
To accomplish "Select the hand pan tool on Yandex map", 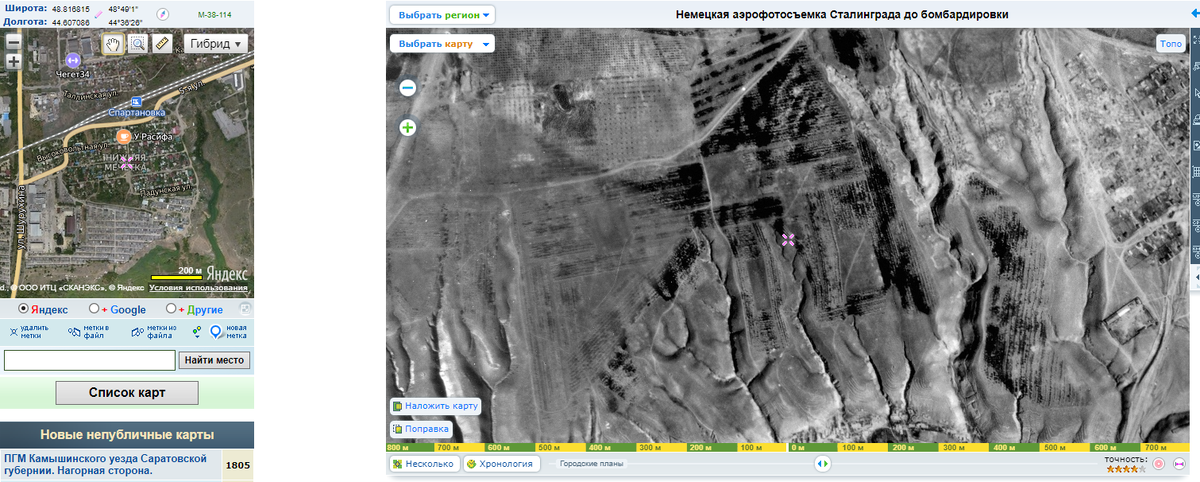I will point(113,44).
